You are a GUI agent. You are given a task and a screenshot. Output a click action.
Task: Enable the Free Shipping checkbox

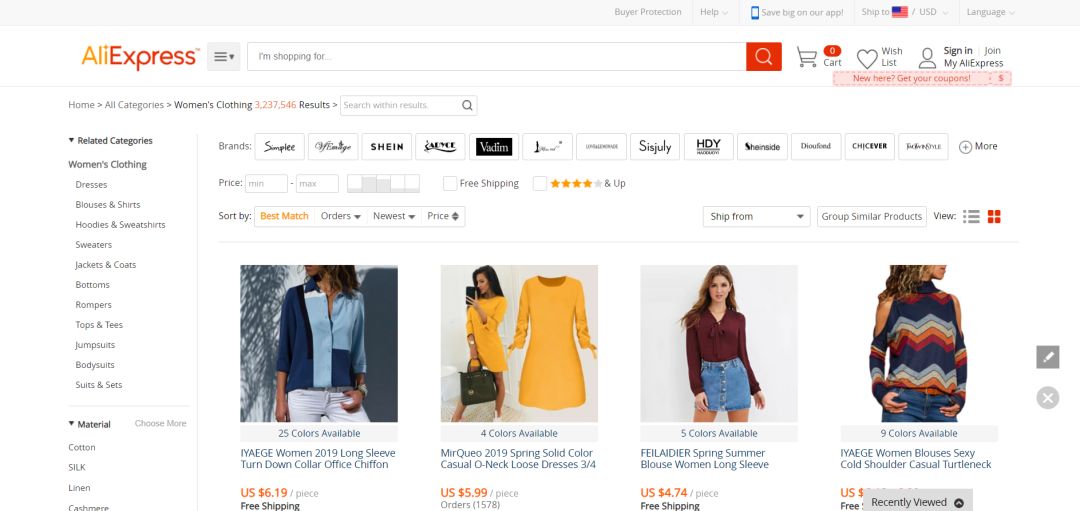pyautogui.click(x=450, y=183)
